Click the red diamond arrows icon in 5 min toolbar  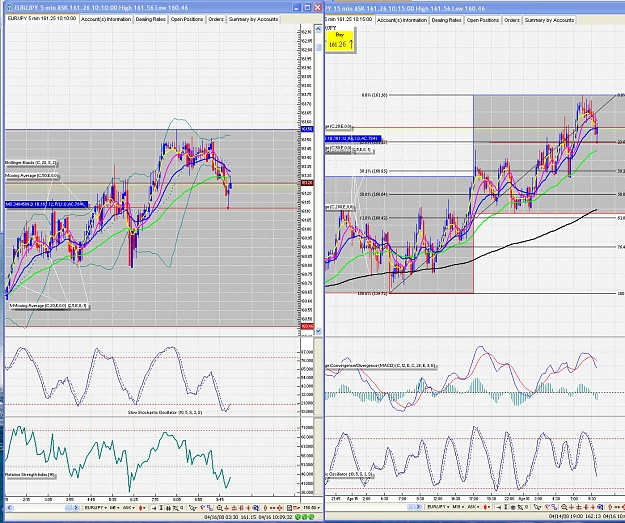[279, 508]
